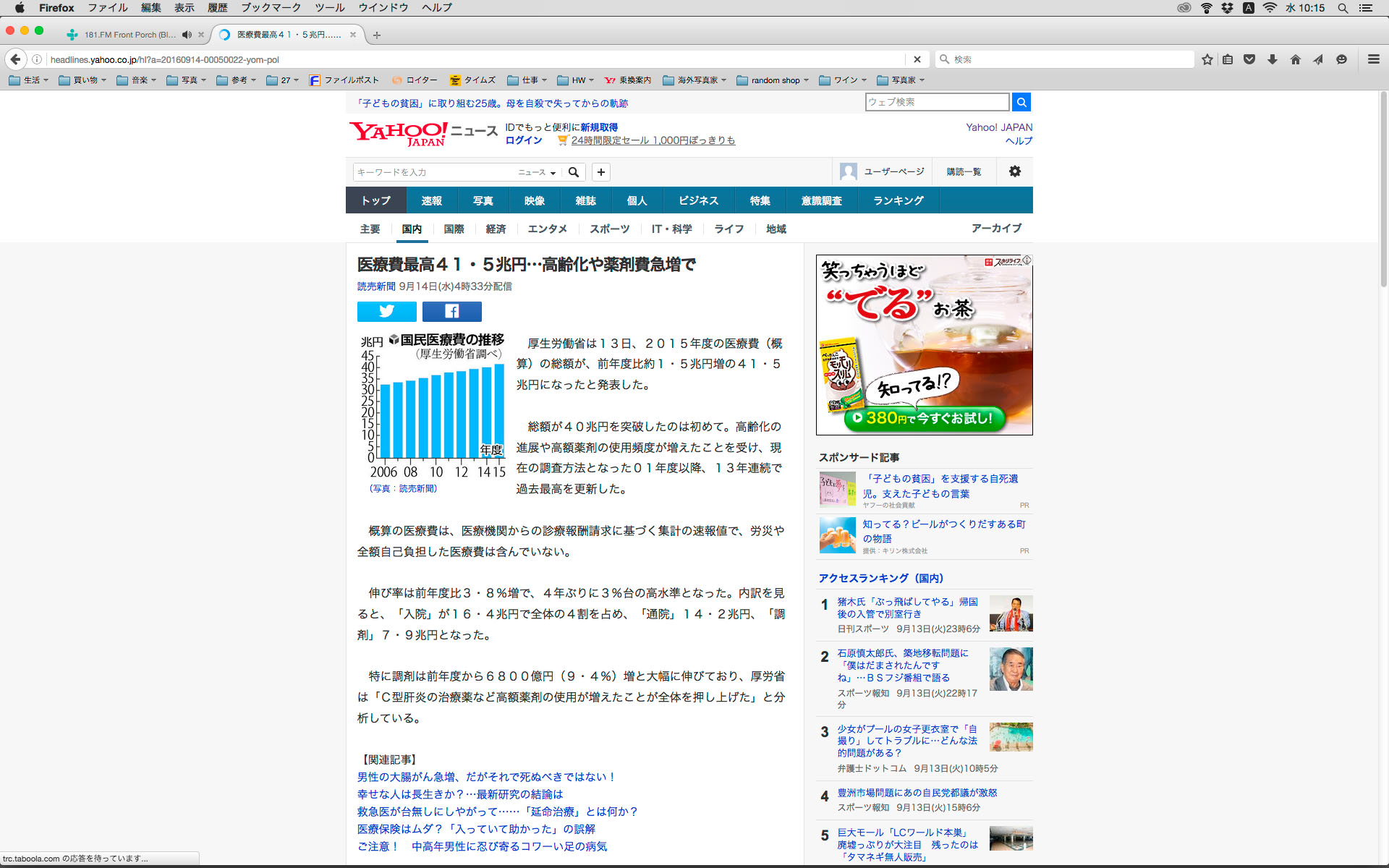The image size is (1389, 868).
Task: Open the 生活 bookmarks folder dropdown
Action: (29, 80)
